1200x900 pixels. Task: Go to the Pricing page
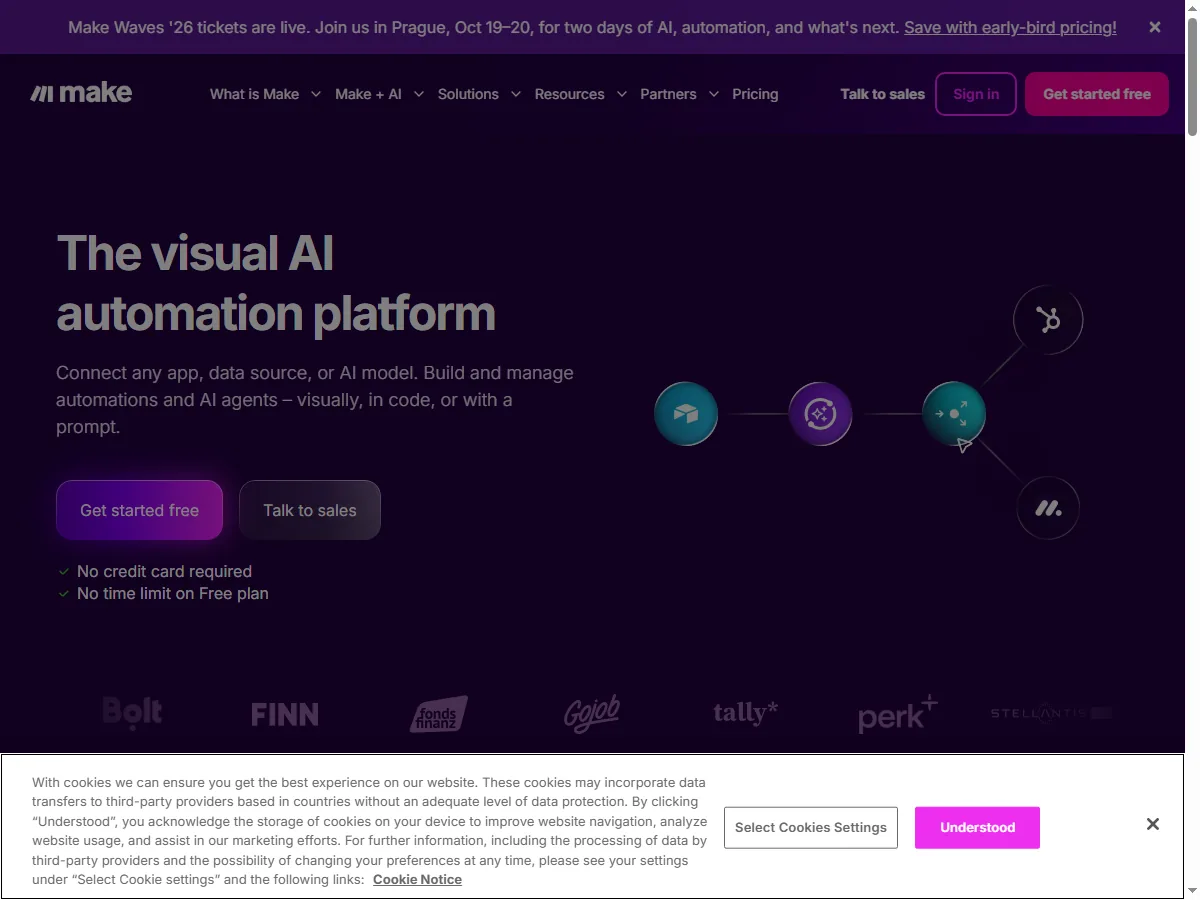pos(755,94)
